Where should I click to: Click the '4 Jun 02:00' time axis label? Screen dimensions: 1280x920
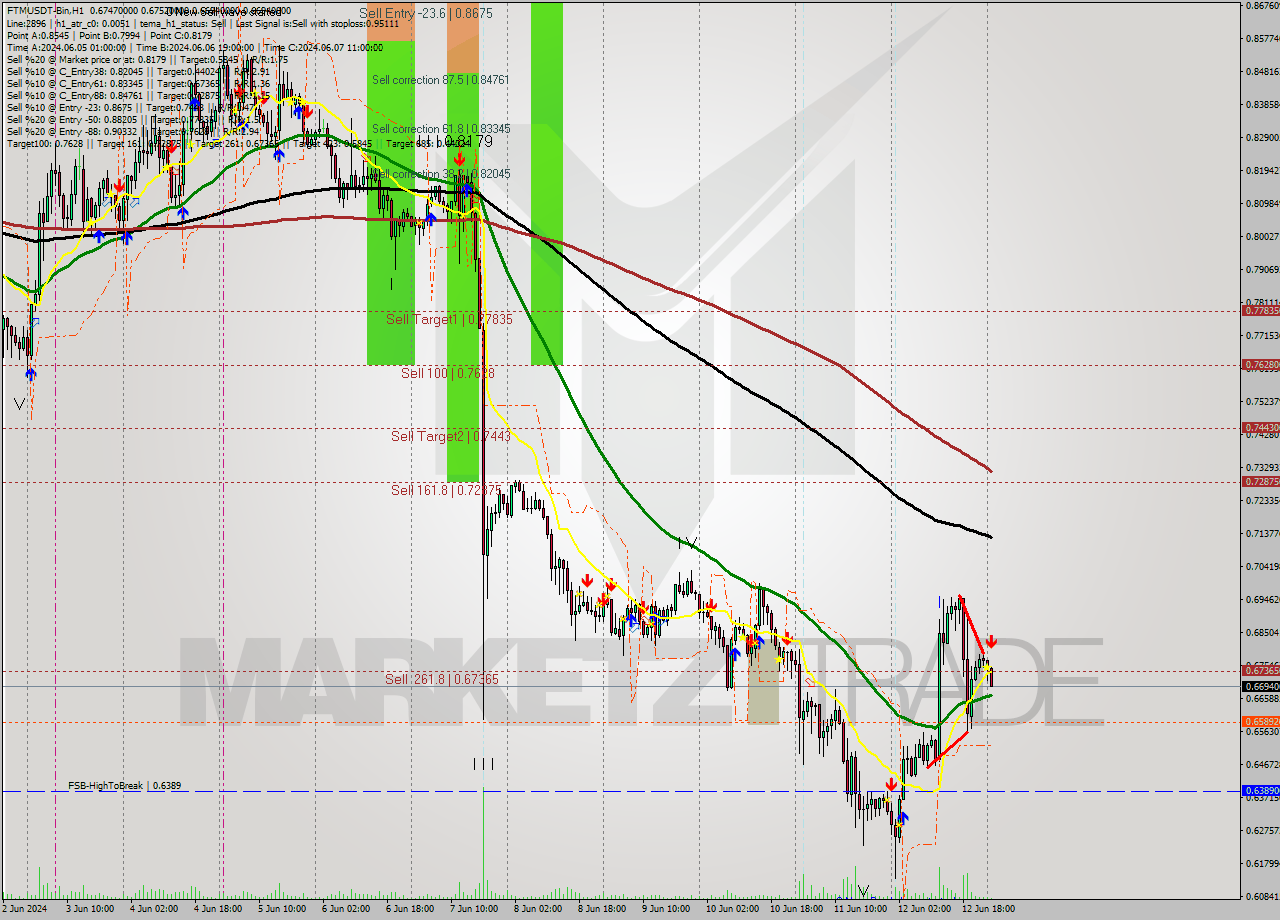coord(153,909)
